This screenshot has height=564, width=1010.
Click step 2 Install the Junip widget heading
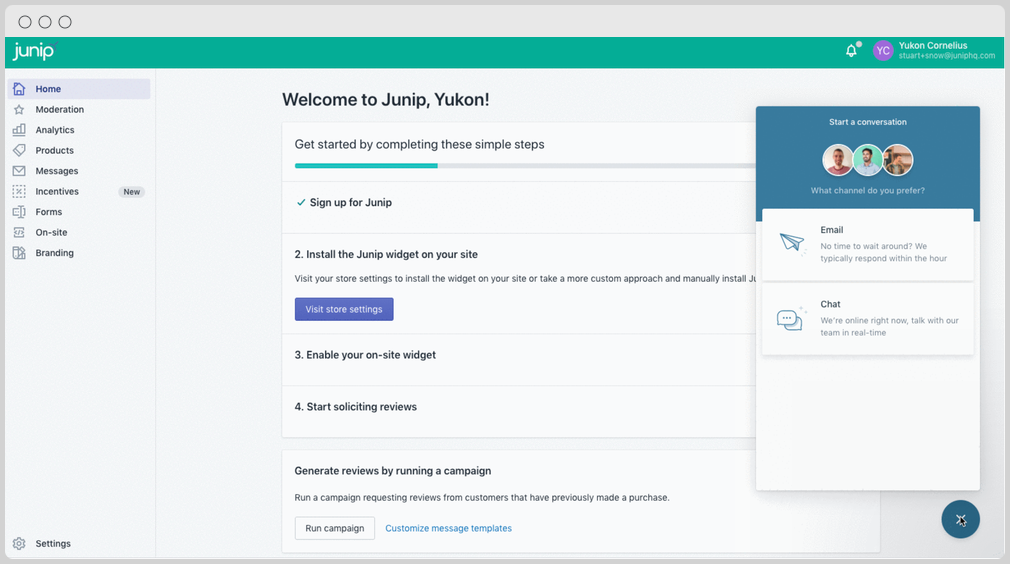click(386, 254)
